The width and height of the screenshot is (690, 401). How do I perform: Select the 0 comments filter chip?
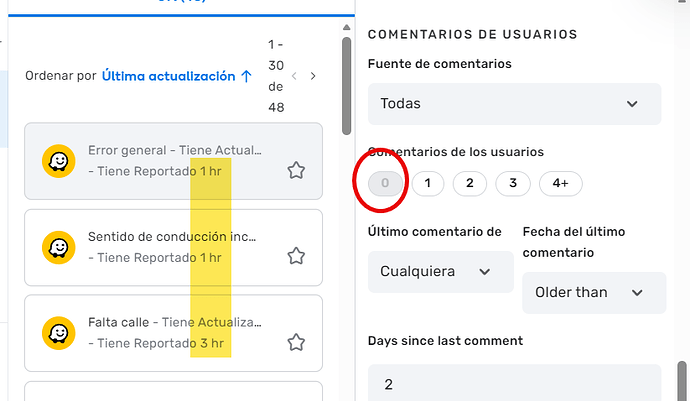pyautogui.click(x=385, y=183)
